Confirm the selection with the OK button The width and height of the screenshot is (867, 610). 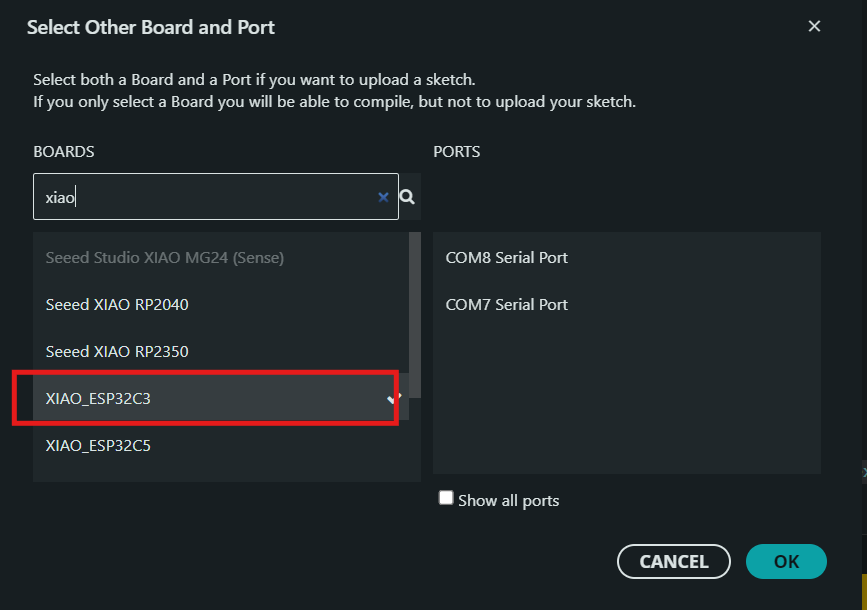[x=786, y=561]
